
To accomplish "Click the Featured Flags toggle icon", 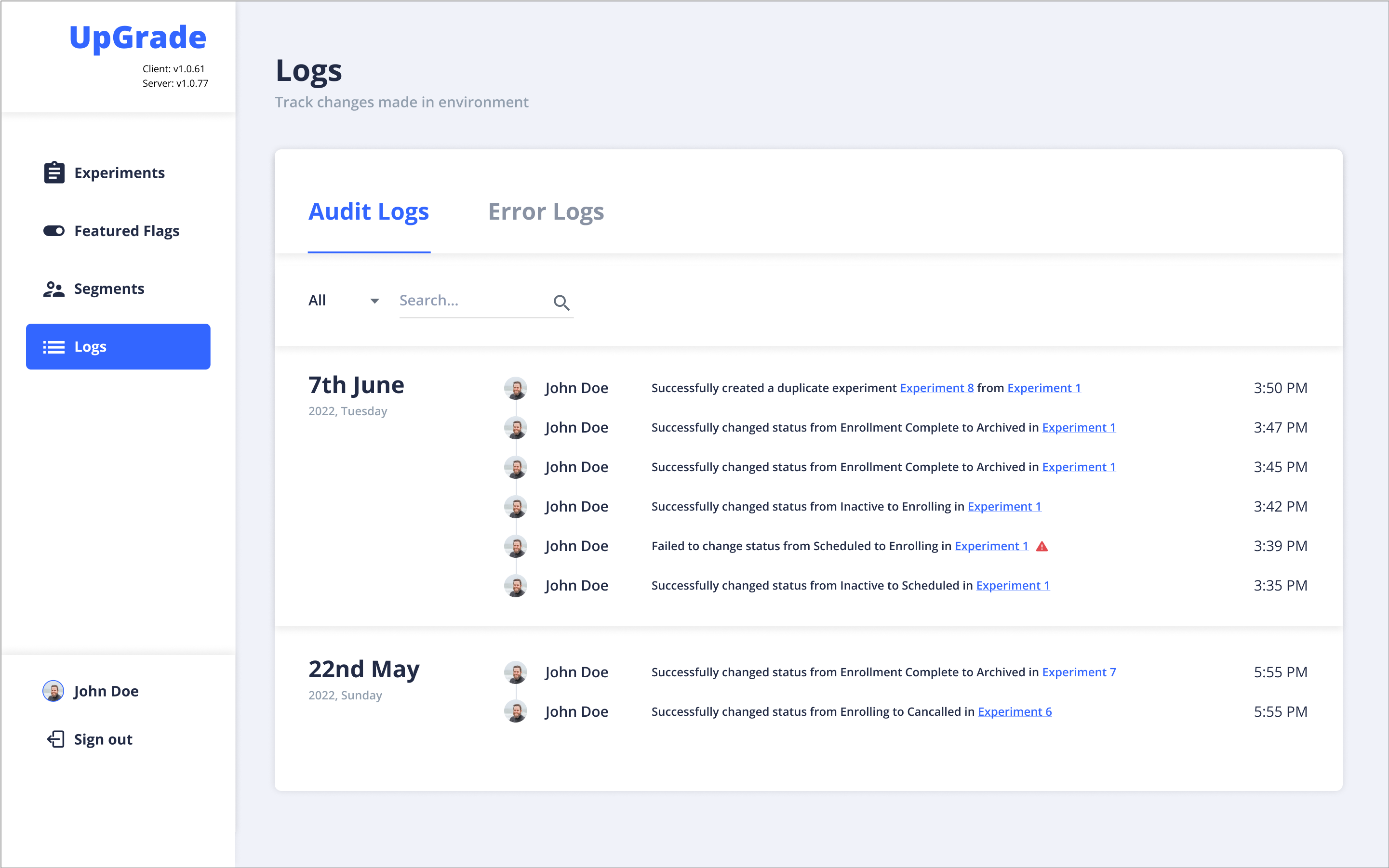I will click(x=54, y=231).
